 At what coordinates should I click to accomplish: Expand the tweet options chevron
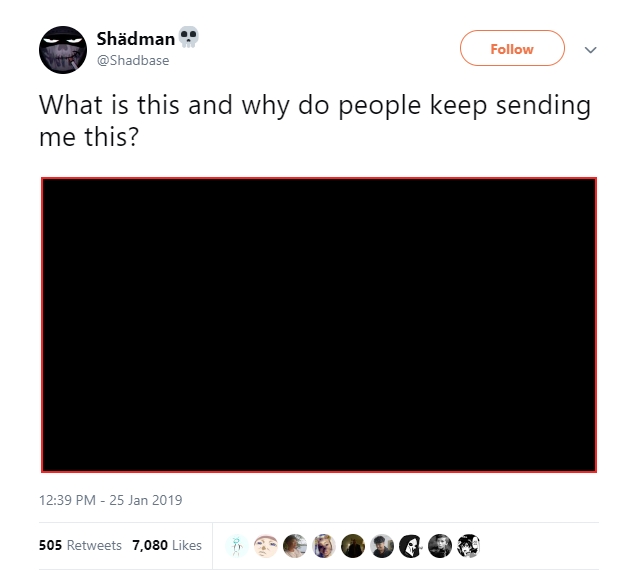(x=590, y=50)
